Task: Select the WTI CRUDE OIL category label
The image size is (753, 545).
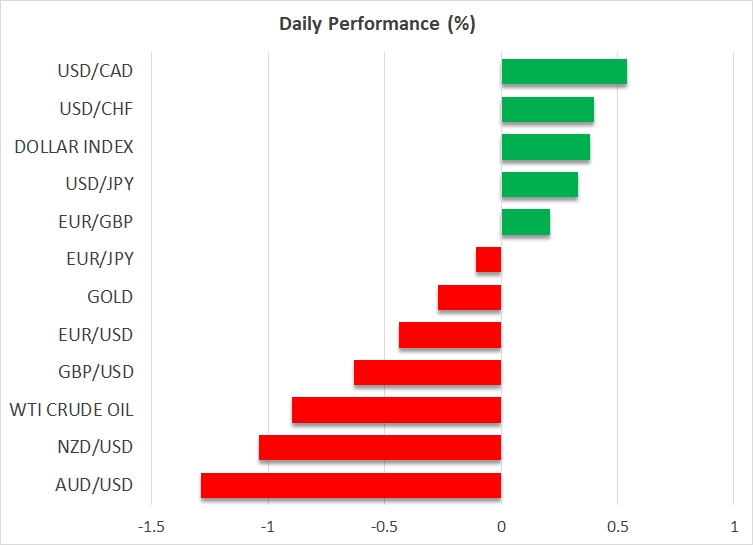Action: click(x=71, y=410)
